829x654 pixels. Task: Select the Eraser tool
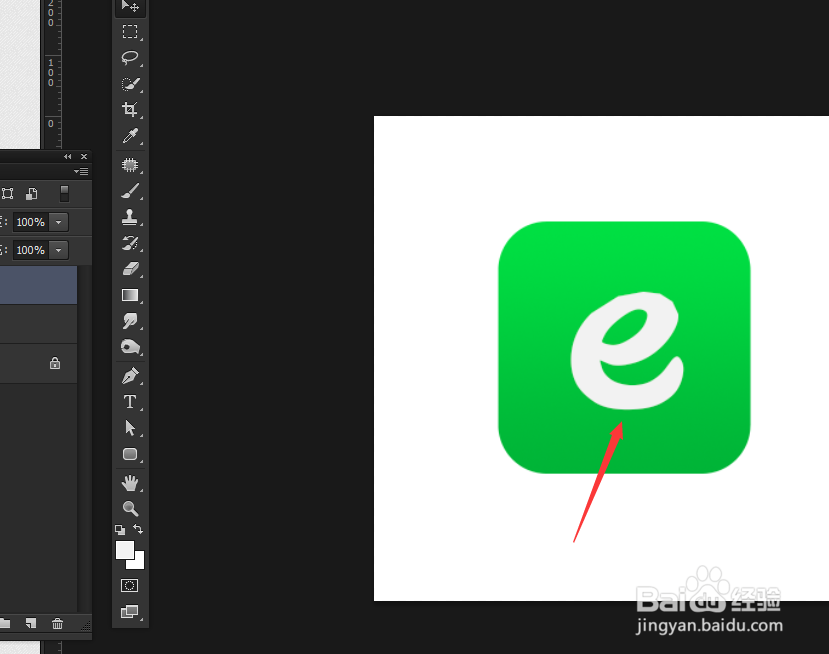click(x=130, y=269)
